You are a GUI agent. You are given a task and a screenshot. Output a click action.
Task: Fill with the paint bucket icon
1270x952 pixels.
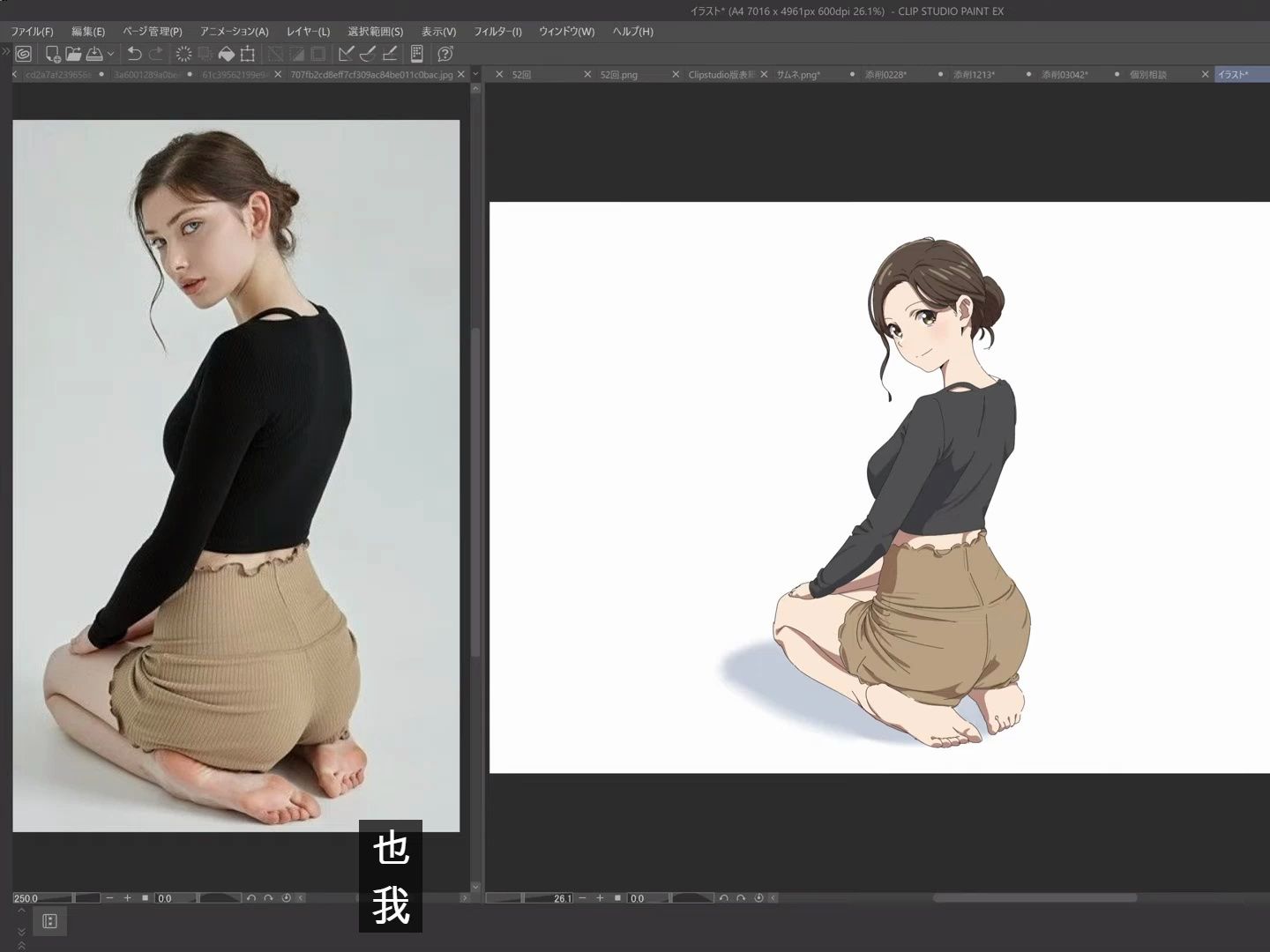coord(227,54)
